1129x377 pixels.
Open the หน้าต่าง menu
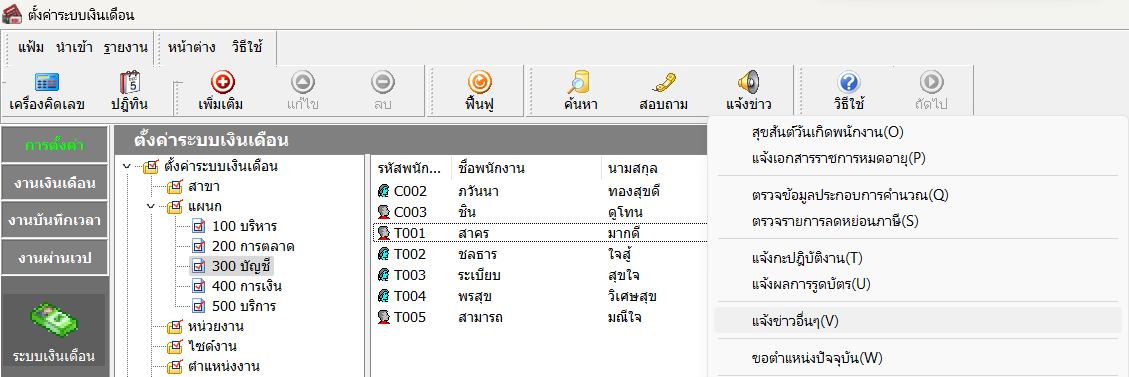coord(192,48)
